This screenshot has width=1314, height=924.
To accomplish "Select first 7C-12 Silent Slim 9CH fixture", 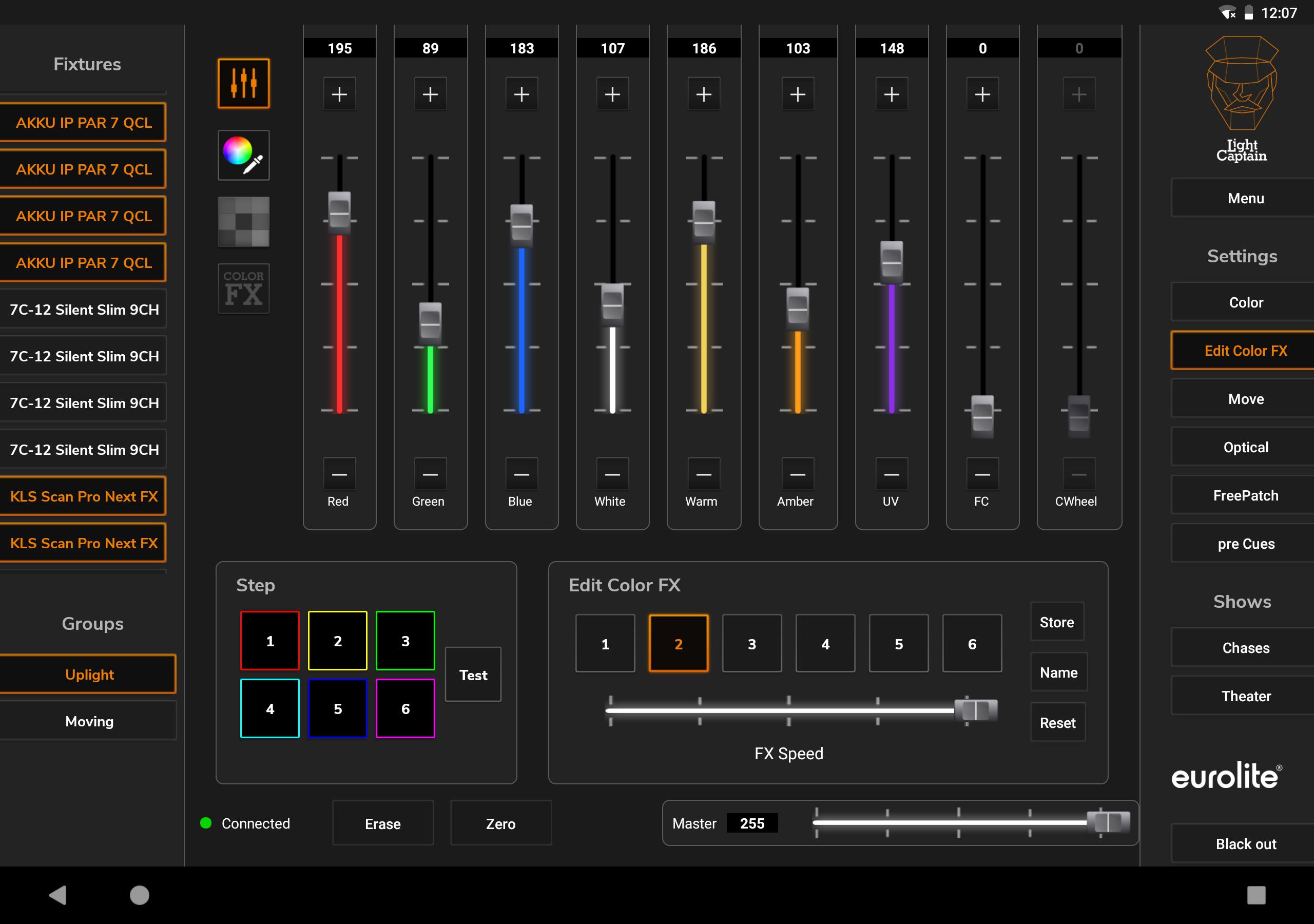I will coord(83,310).
